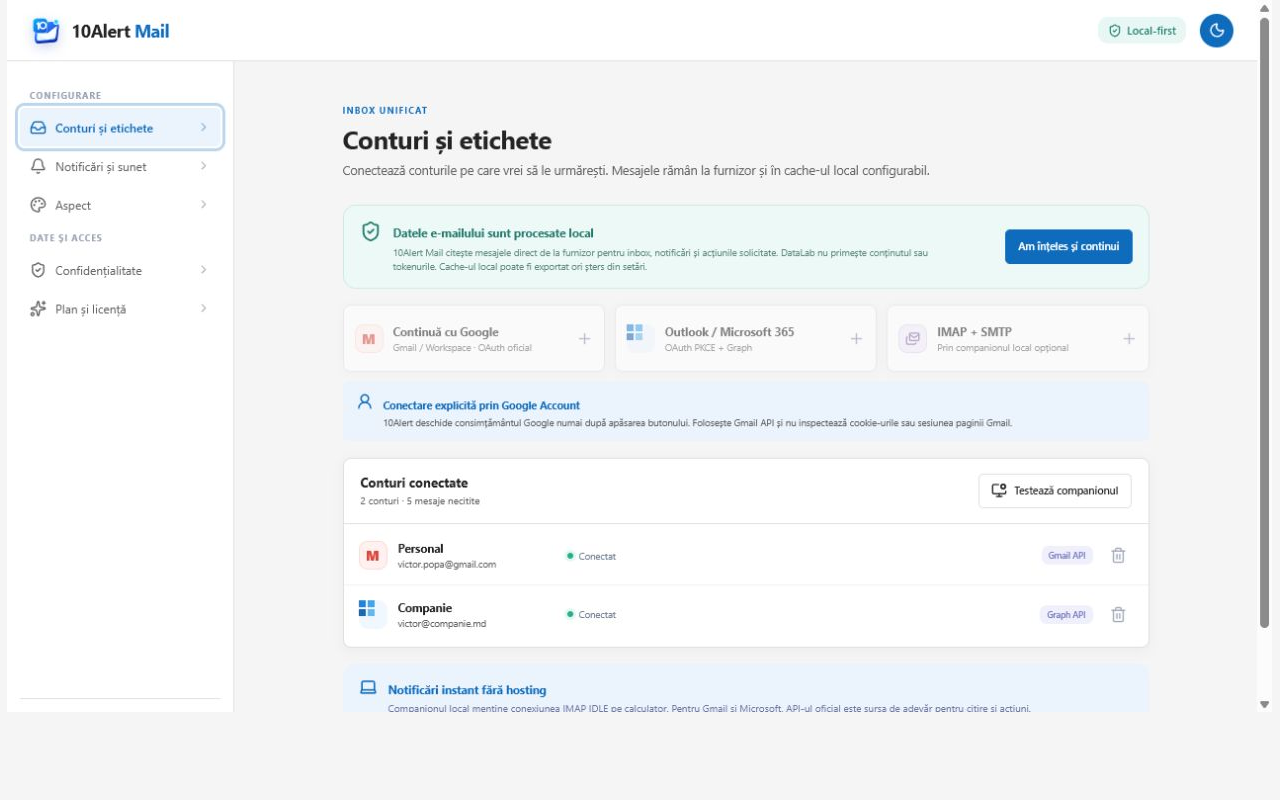Click Gmail icon of Personal account
This screenshot has height=800, width=1280.
click(x=373, y=555)
